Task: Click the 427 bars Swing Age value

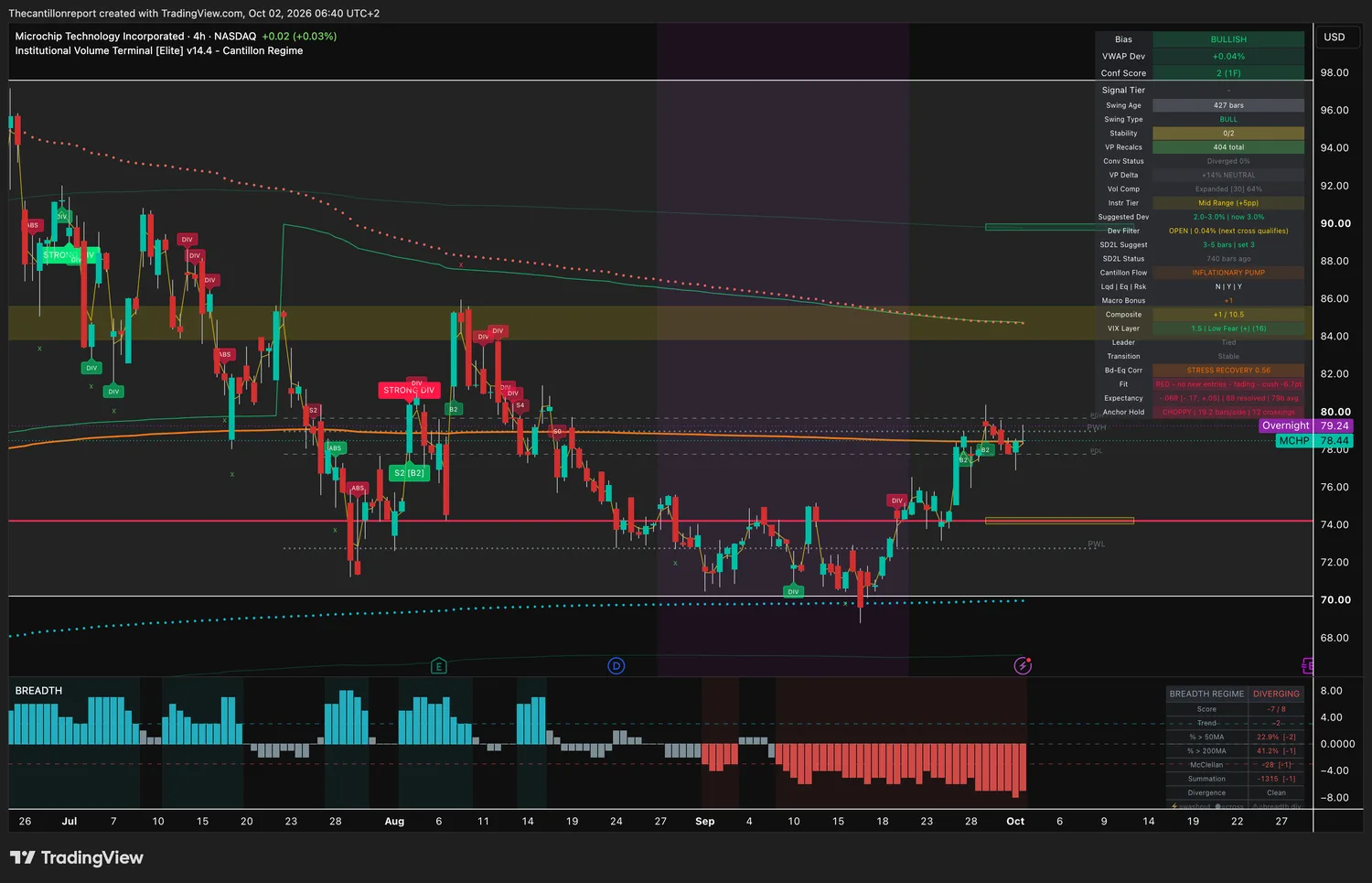Action: coord(1228,105)
